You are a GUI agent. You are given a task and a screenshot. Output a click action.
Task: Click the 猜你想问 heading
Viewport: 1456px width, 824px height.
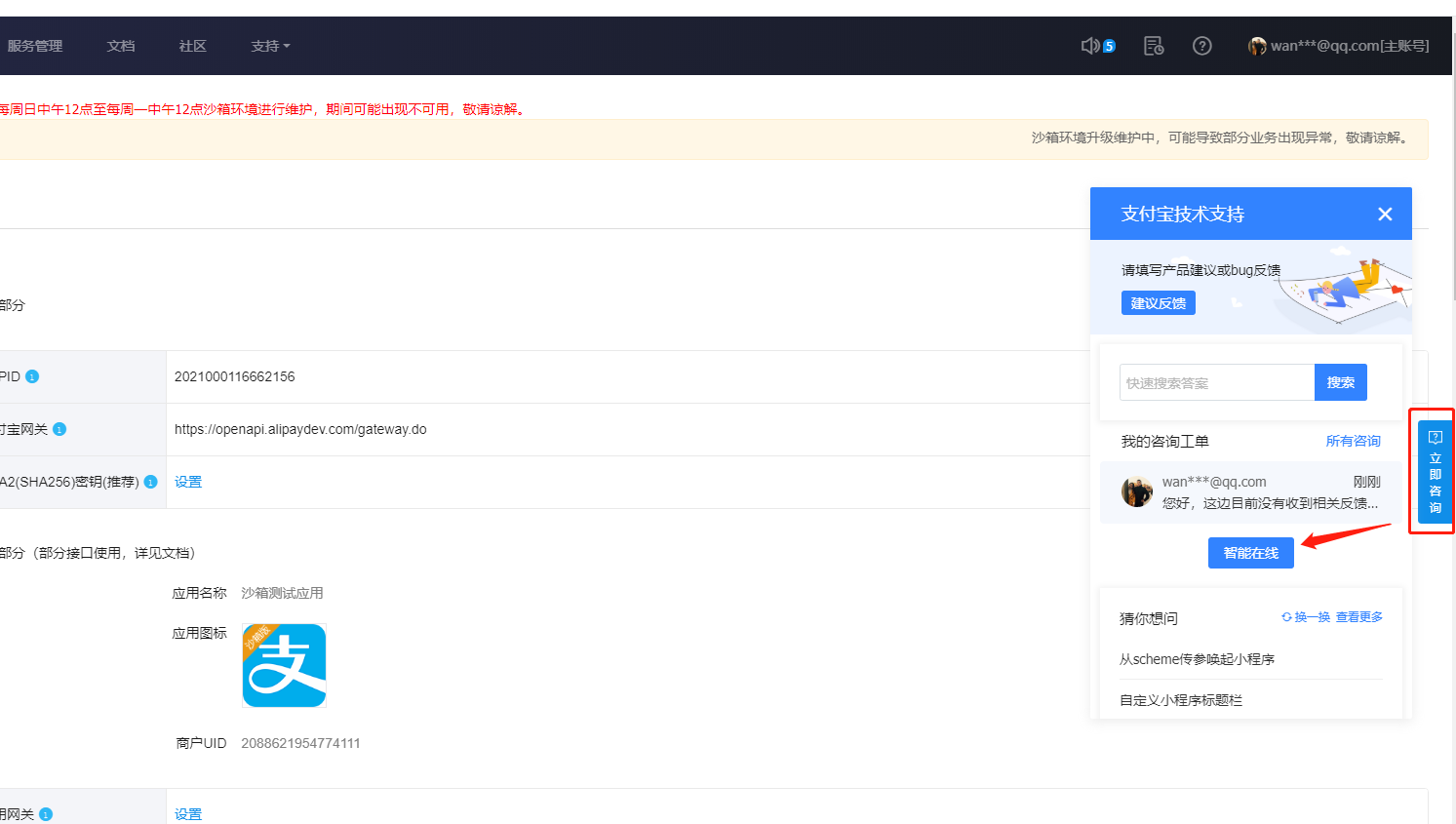tap(1149, 618)
